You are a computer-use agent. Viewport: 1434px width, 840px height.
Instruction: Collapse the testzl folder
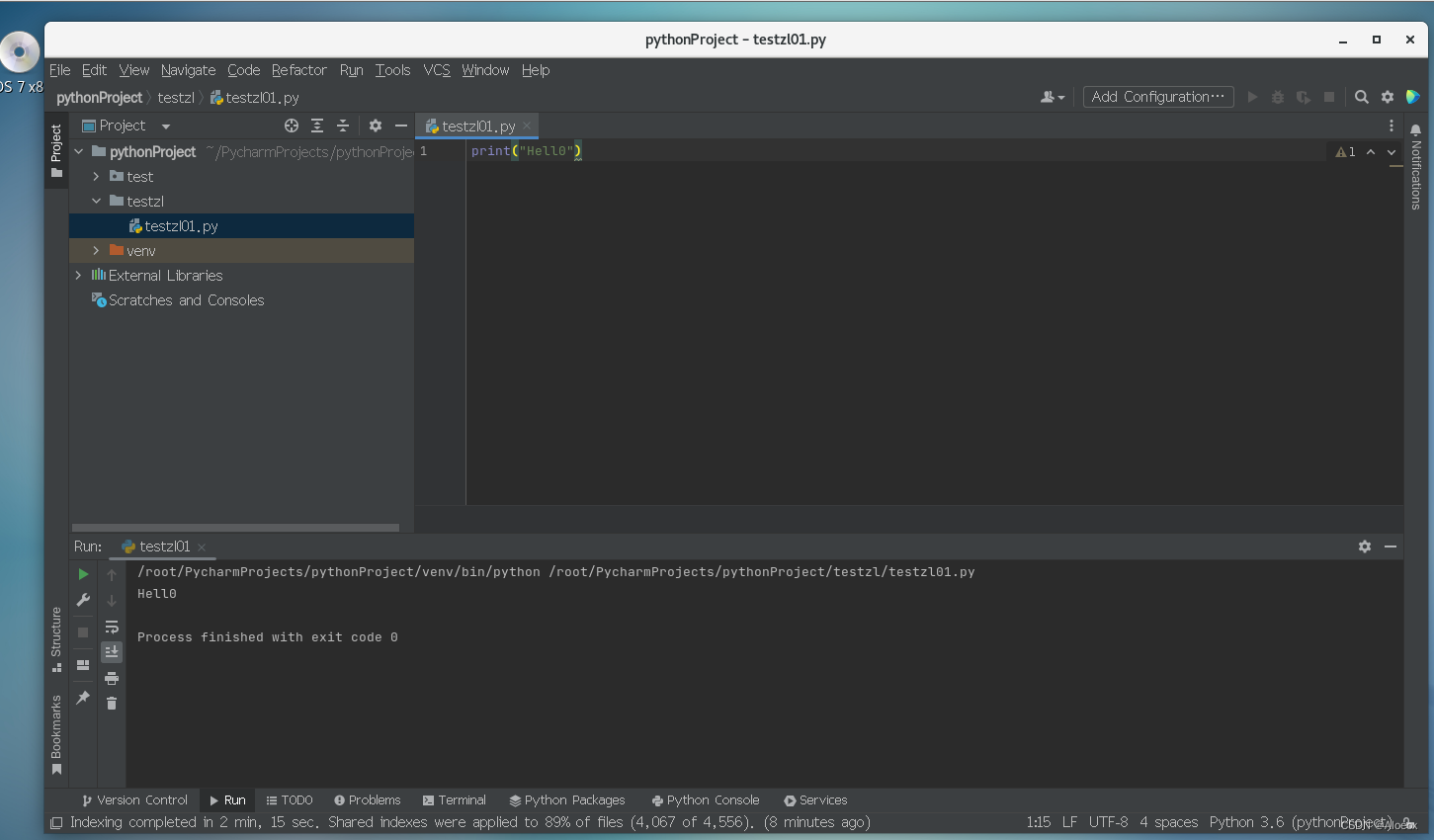coord(96,202)
